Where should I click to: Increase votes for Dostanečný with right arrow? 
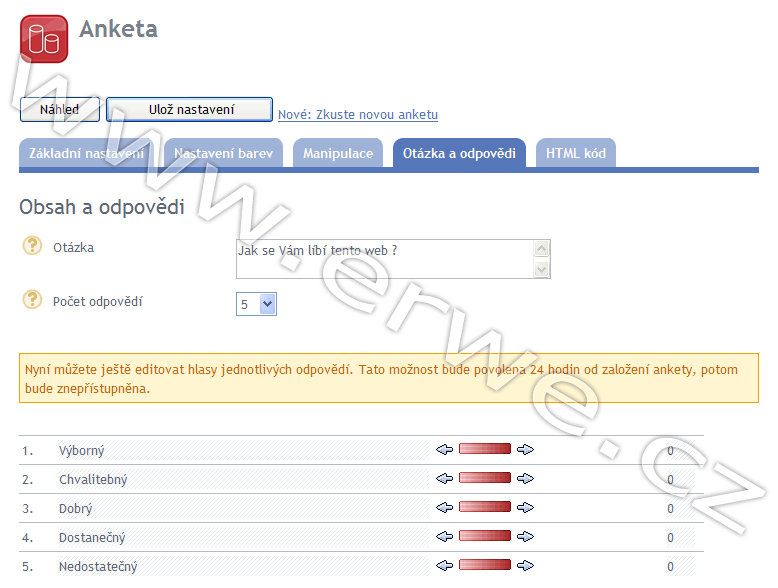click(x=525, y=536)
